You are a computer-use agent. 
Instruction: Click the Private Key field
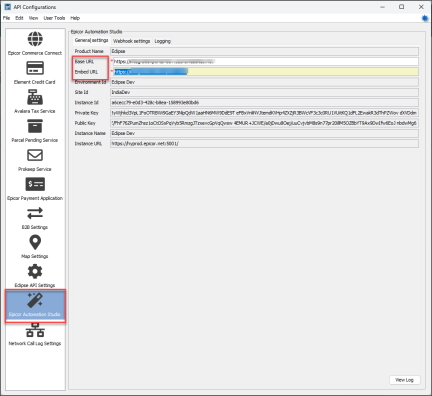point(264,113)
